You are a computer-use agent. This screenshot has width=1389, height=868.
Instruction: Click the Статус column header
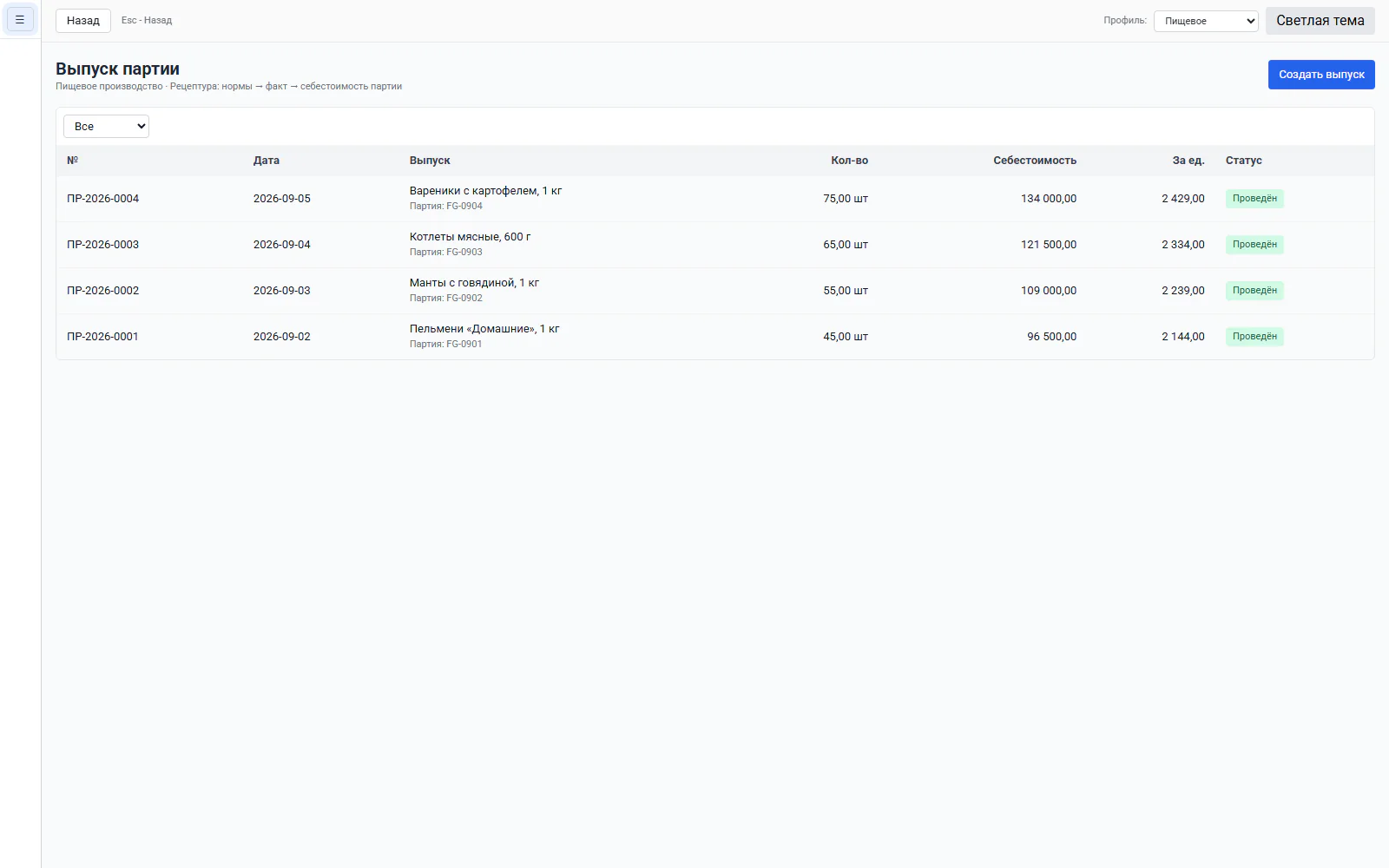pos(1244,161)
